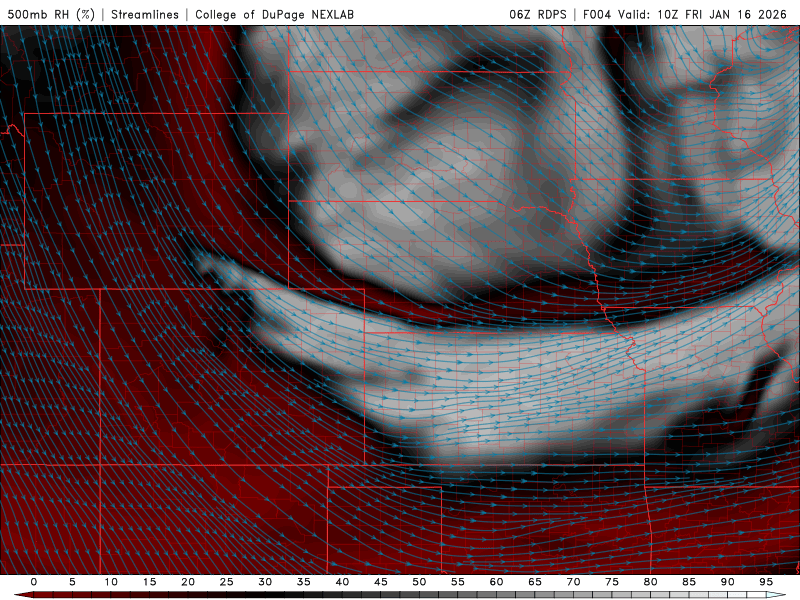The height and width of the screenshot is (600, 800).
Task: Click the color scale label "25"
Action: [227, 582]
